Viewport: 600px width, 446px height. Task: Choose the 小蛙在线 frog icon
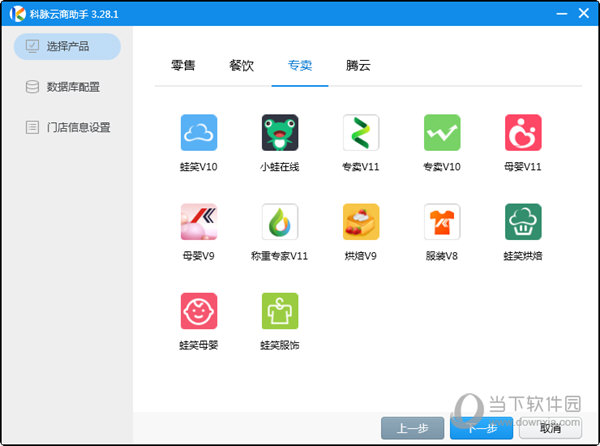280,132
